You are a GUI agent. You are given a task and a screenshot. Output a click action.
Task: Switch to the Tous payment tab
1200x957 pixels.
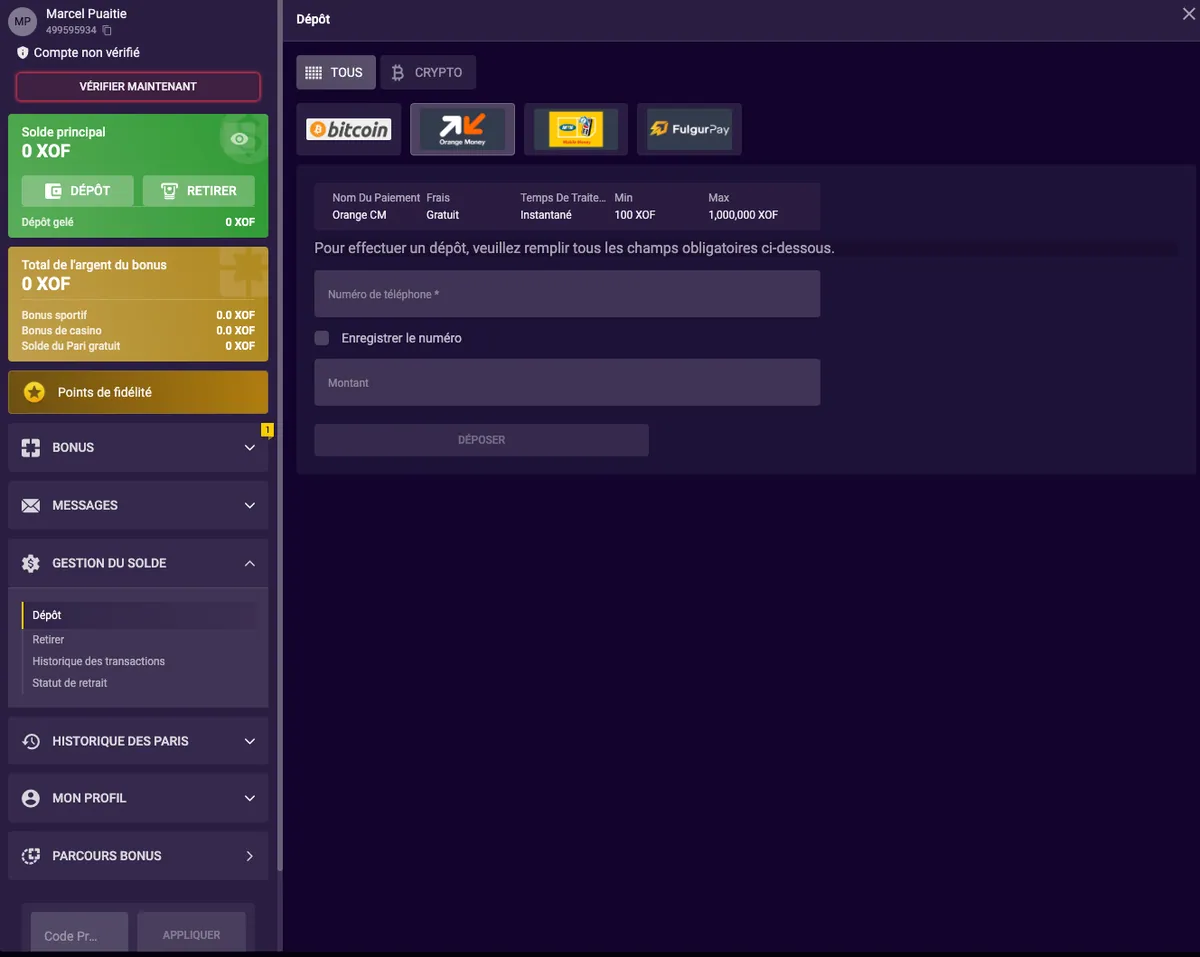pos(336,72)
